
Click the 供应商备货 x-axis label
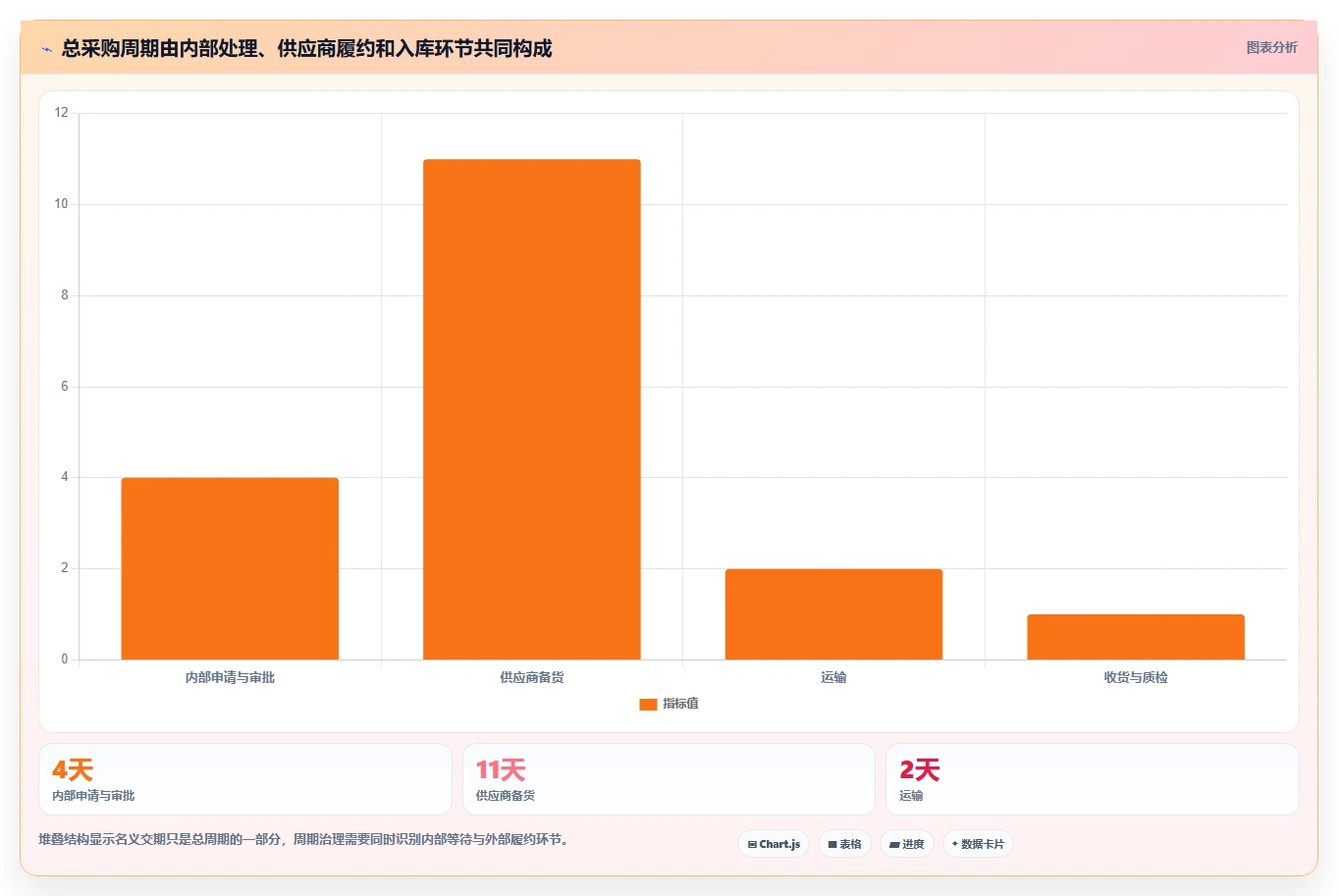[532, 677]
